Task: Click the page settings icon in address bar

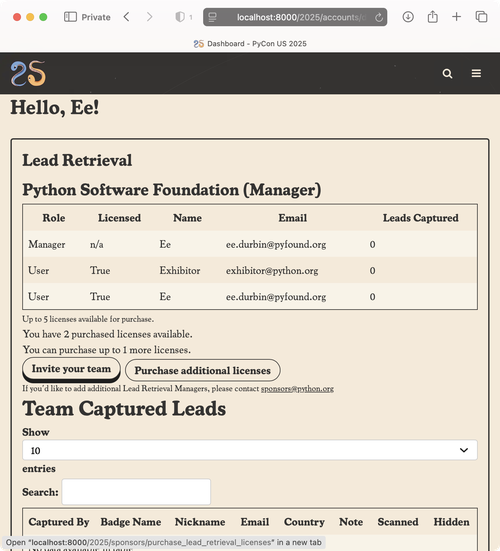Action: (x=213, y=17)
